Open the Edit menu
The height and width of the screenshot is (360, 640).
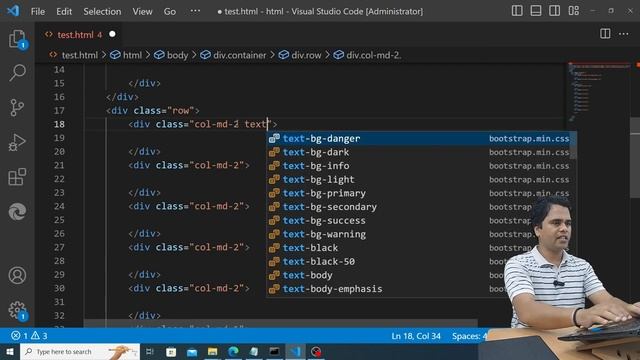(64, 11)
